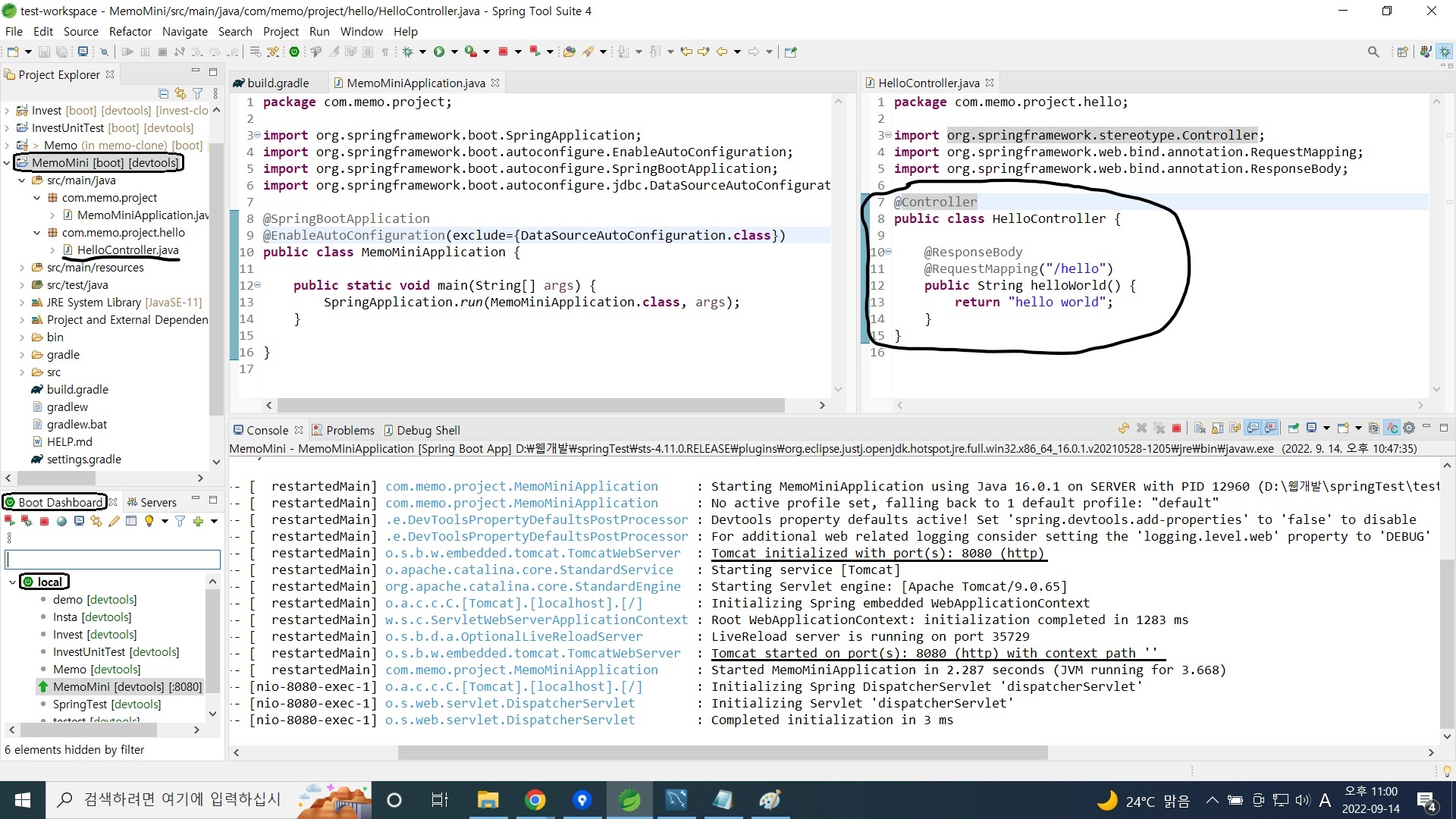Expand the src/main/resources folder
Viewport: 1456px width, 819px height.
[x=22, y=268]
